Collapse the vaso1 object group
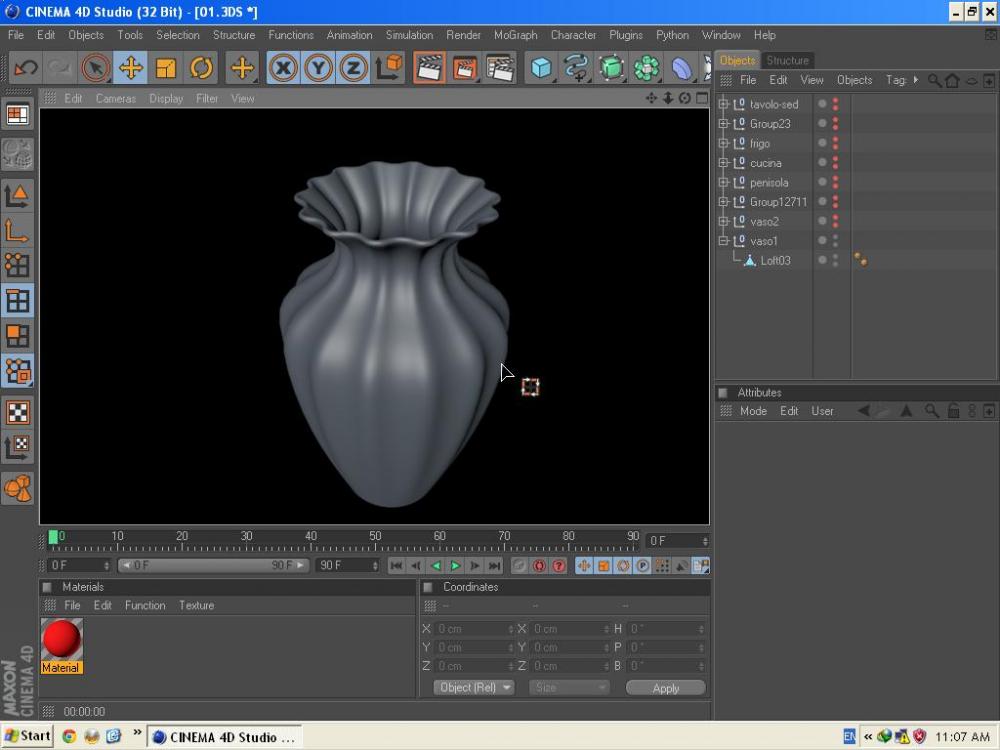The width and height of the screenshot is (1000, 750). tap(724, 241)
